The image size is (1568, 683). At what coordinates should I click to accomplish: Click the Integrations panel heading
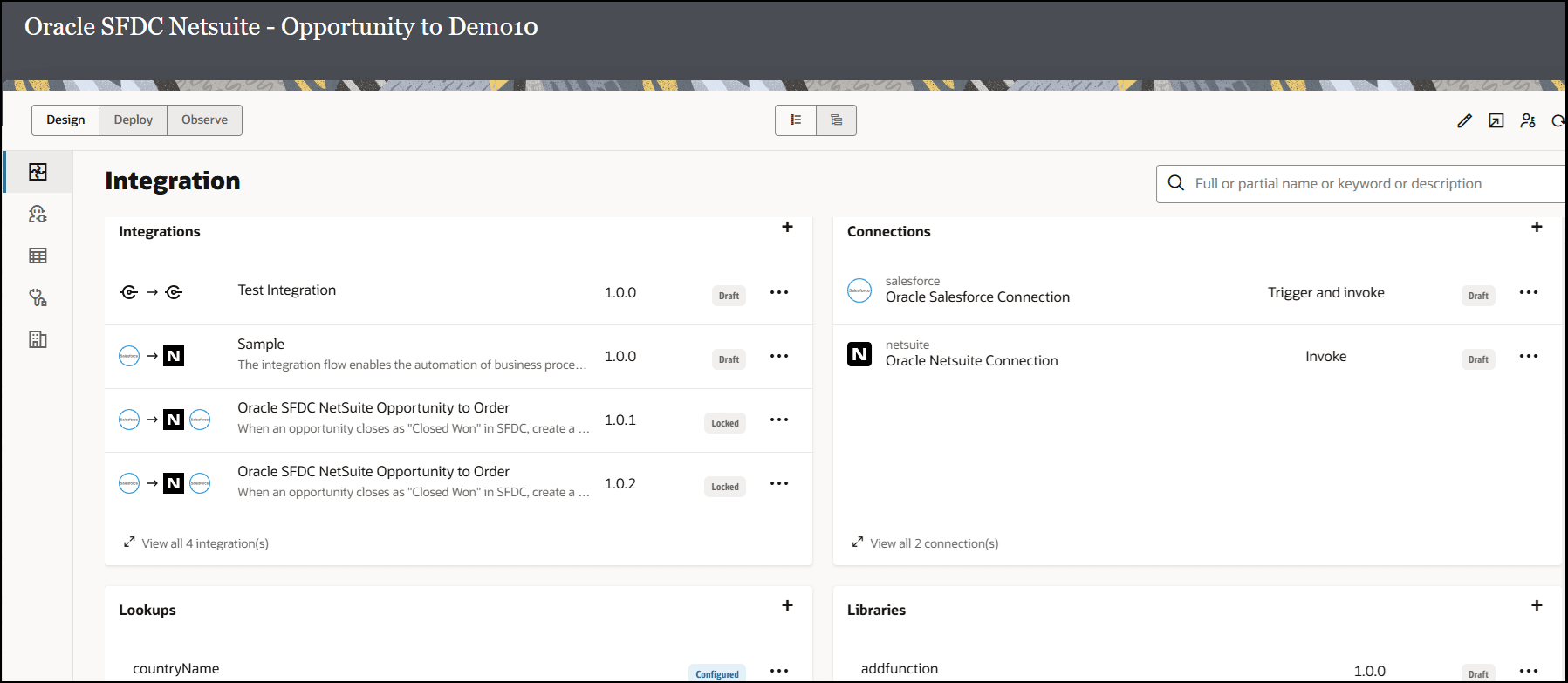tap(160, 231)
